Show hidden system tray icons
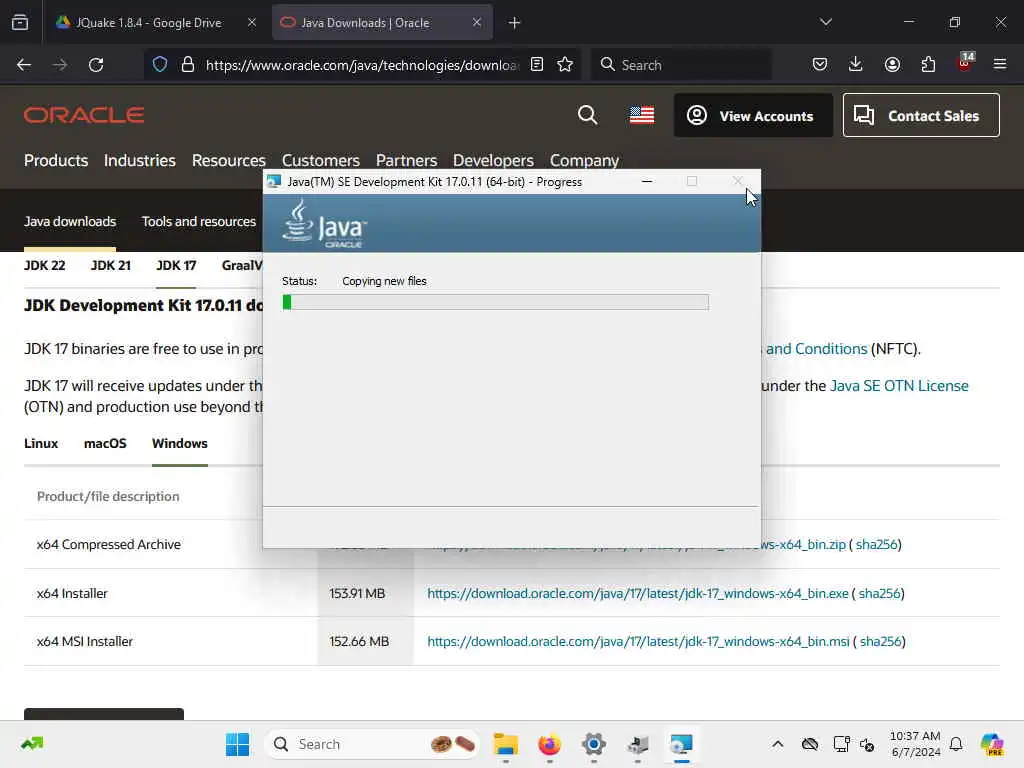This screenshot has height=768, width=1024. (x=778, y=744)
